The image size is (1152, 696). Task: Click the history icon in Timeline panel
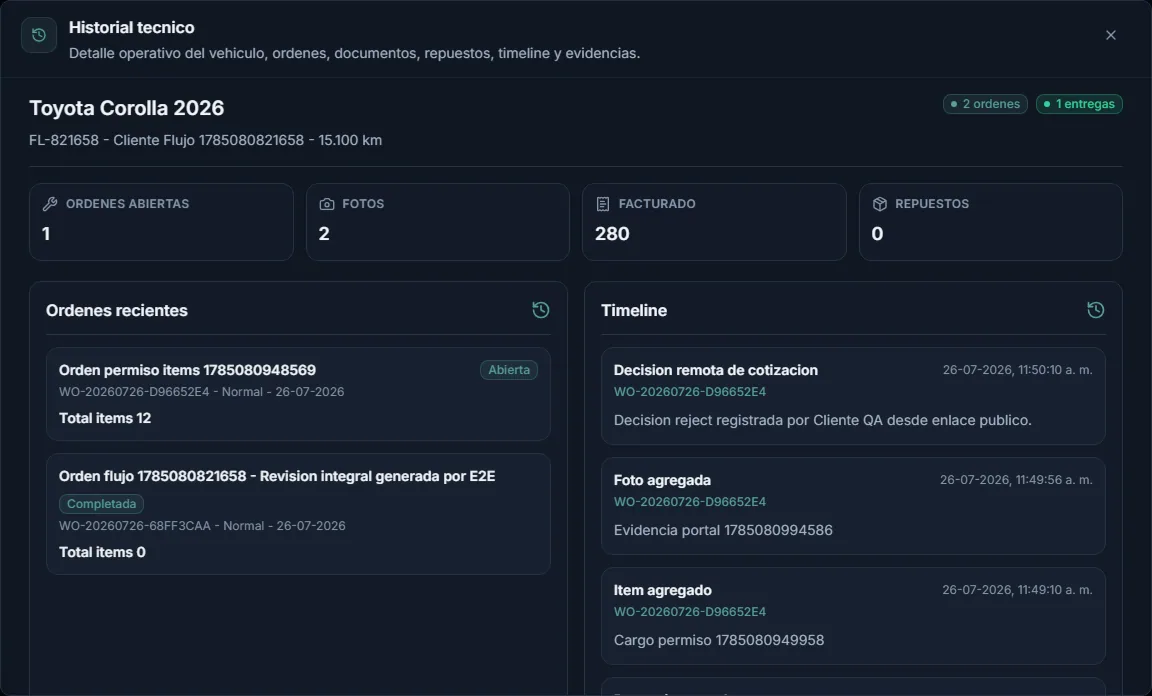[x=1095, y=310]
